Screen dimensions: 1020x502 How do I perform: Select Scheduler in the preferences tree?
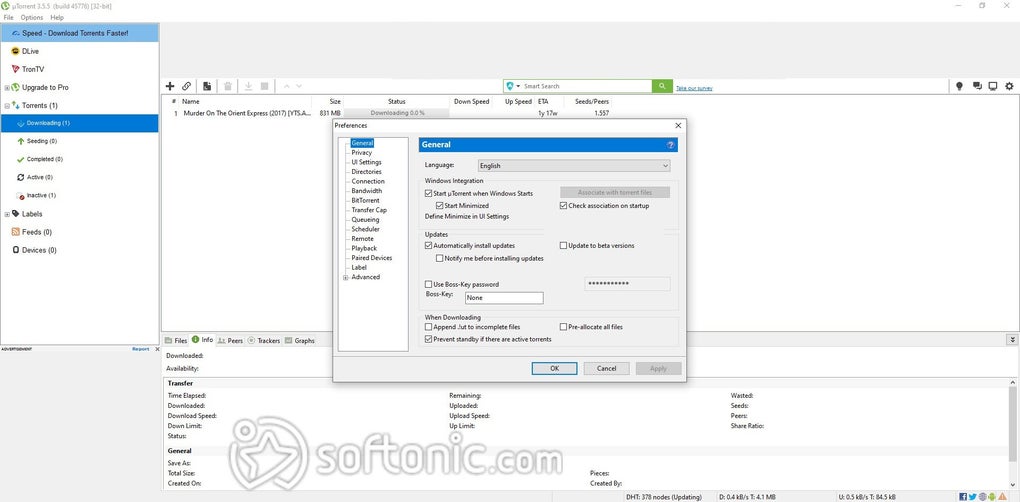pos(366,230)
